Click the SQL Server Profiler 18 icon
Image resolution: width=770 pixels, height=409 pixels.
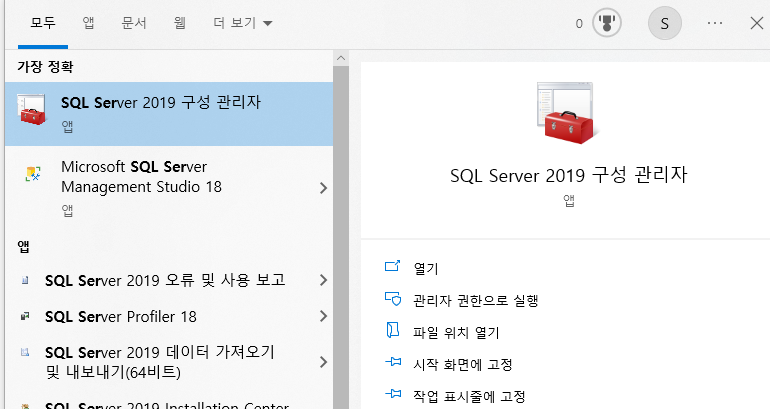pos(25,316)
